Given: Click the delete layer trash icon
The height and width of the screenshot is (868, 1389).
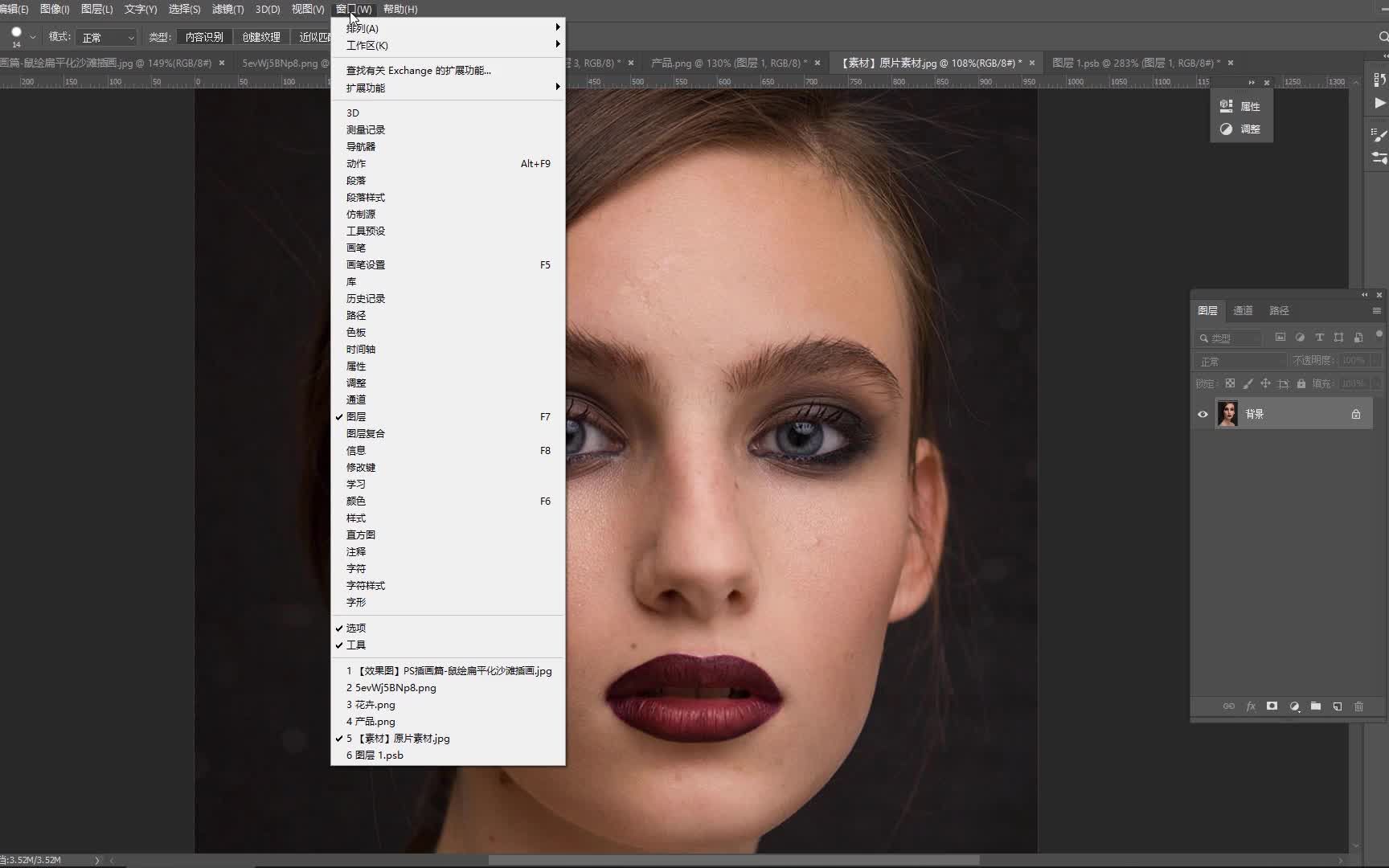Looking at the screenshot, I should click(x=1358, y=706).
